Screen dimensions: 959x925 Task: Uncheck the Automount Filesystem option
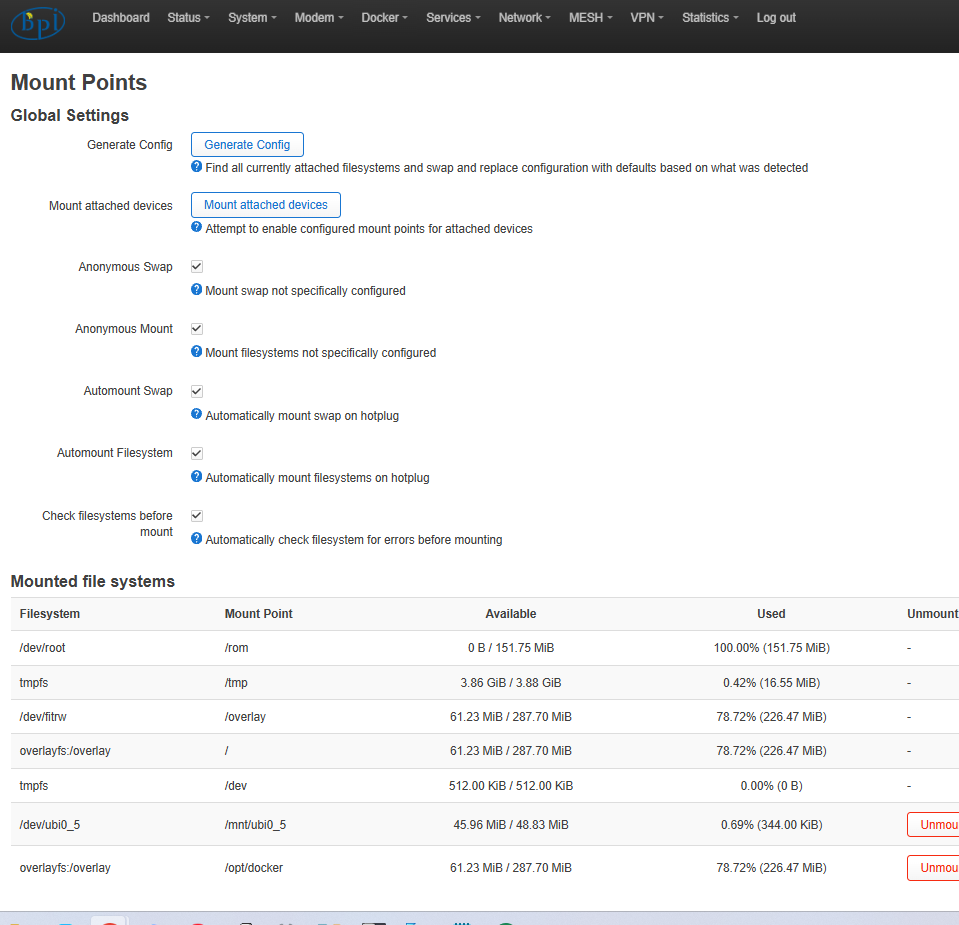(x=197, y=453)
